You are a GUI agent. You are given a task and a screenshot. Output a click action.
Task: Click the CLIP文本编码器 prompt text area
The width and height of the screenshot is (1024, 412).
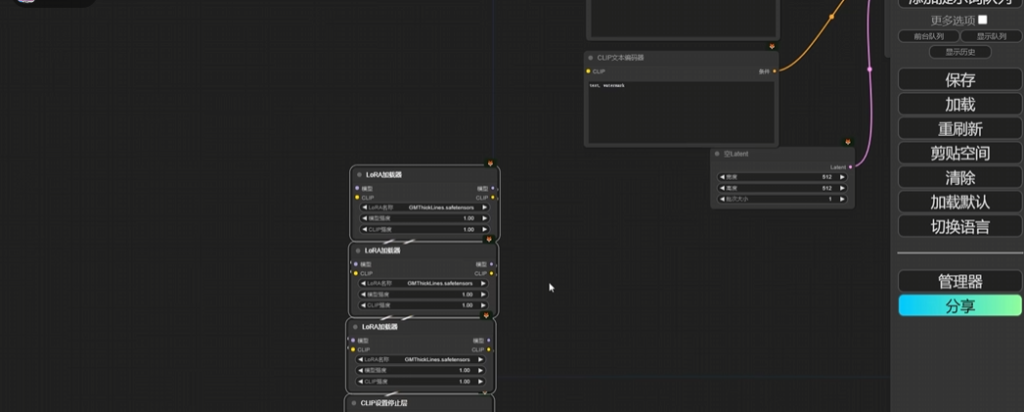click(x=680, y=112)
